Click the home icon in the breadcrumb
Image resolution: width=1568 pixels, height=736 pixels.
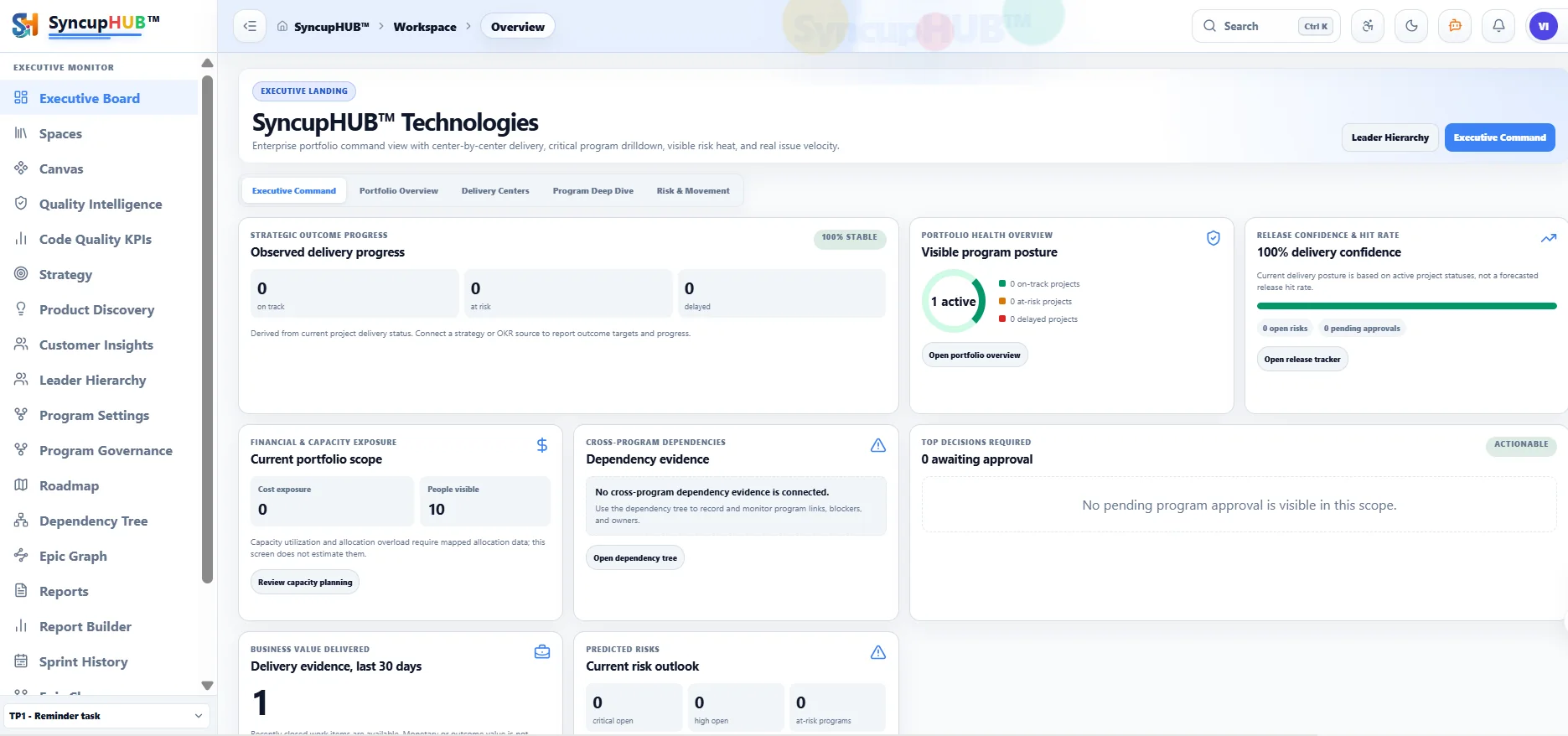pyautogui.click(x=282, y=26)
